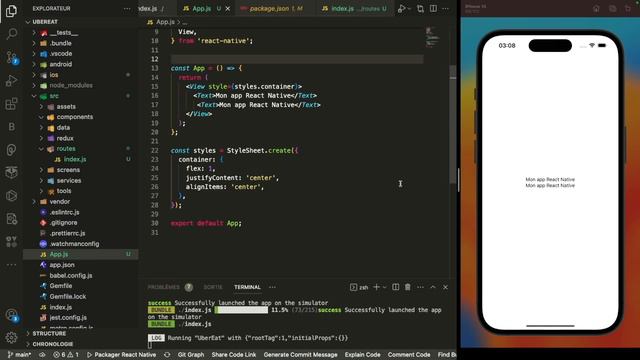The image size is (640, 360).
Task: Expand the screens folder
Action: coord(41,170)
